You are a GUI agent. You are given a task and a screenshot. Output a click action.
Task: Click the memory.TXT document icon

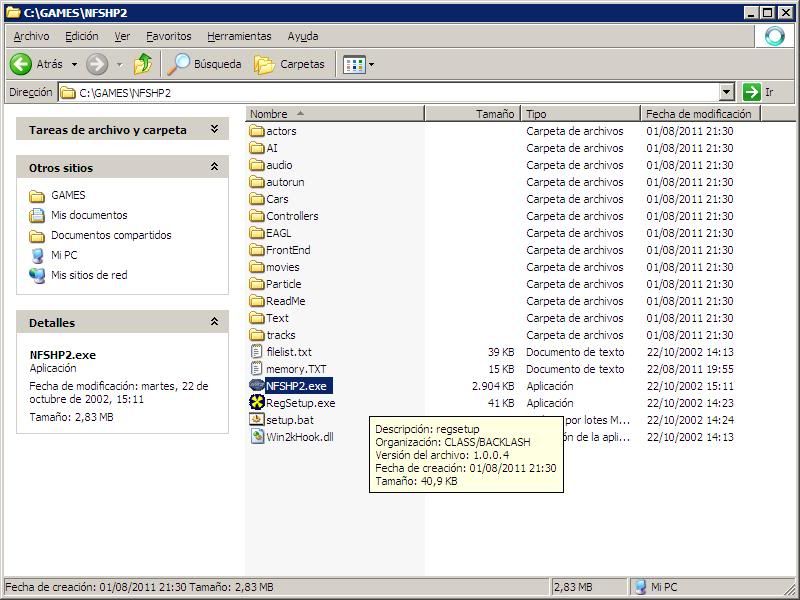pyautogui.click(x=257, y=369)
